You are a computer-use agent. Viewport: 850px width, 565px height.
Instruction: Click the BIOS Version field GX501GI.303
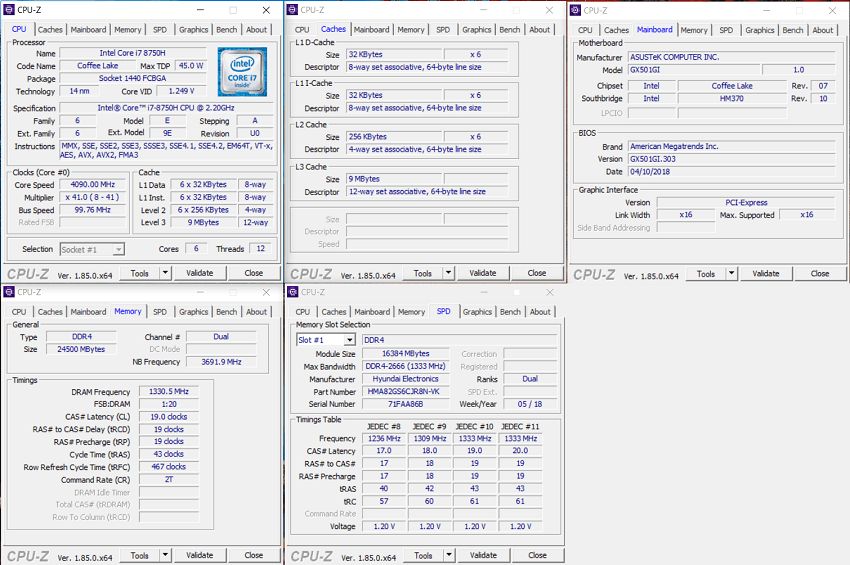[731, 159]
